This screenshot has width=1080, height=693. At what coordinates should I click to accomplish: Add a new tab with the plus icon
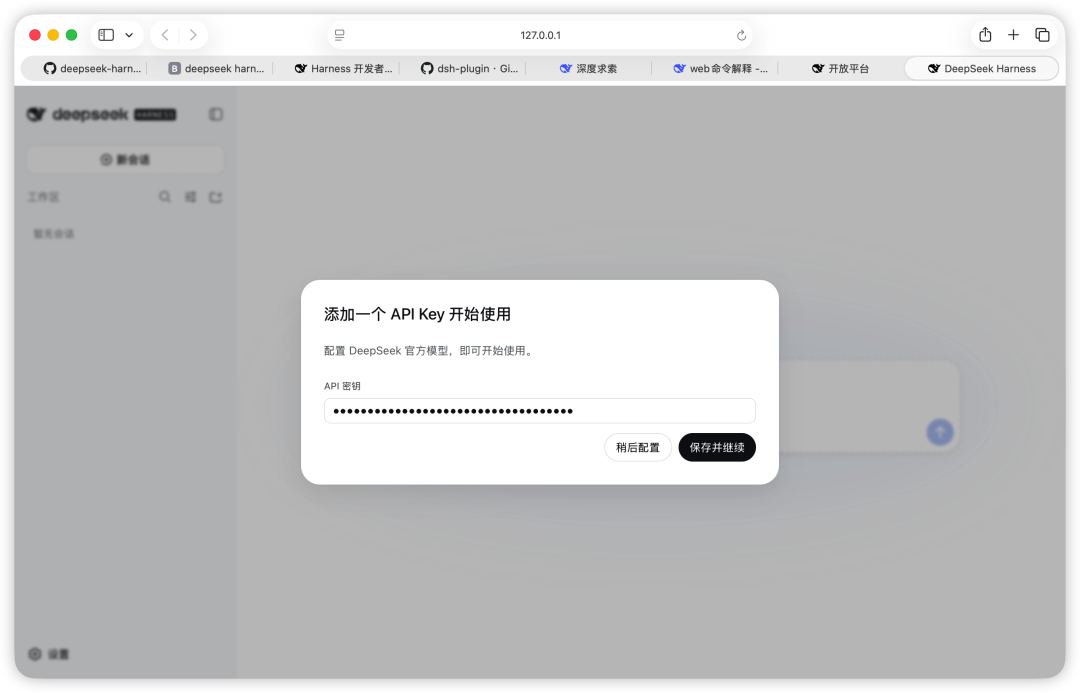tap(1013, 35)
